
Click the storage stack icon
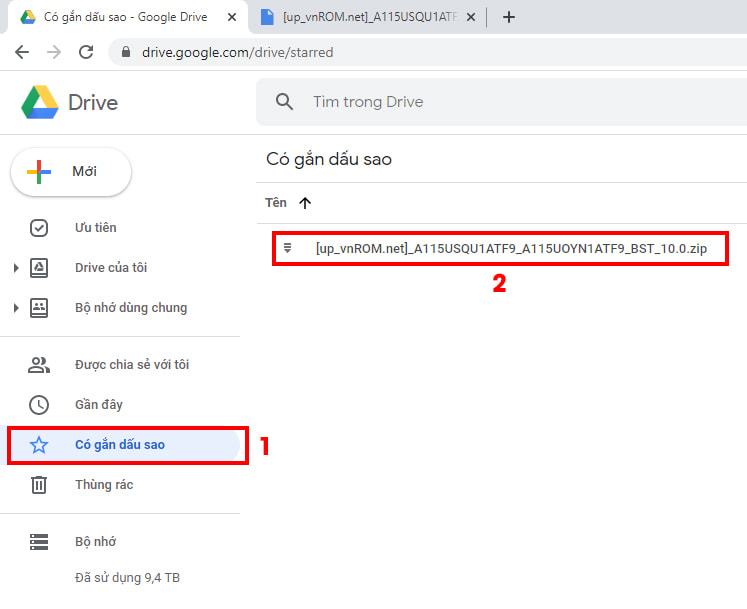coord(39,542)
